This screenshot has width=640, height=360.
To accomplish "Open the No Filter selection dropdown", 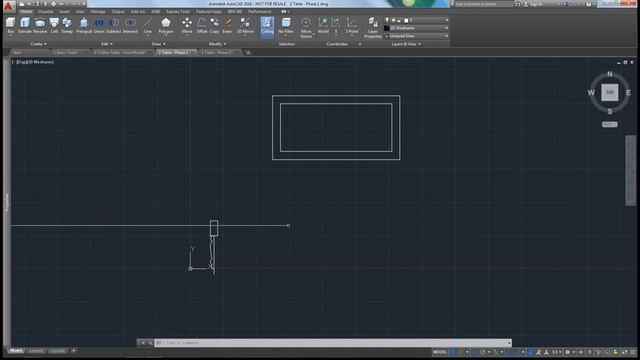I will [x=286, y=26].
